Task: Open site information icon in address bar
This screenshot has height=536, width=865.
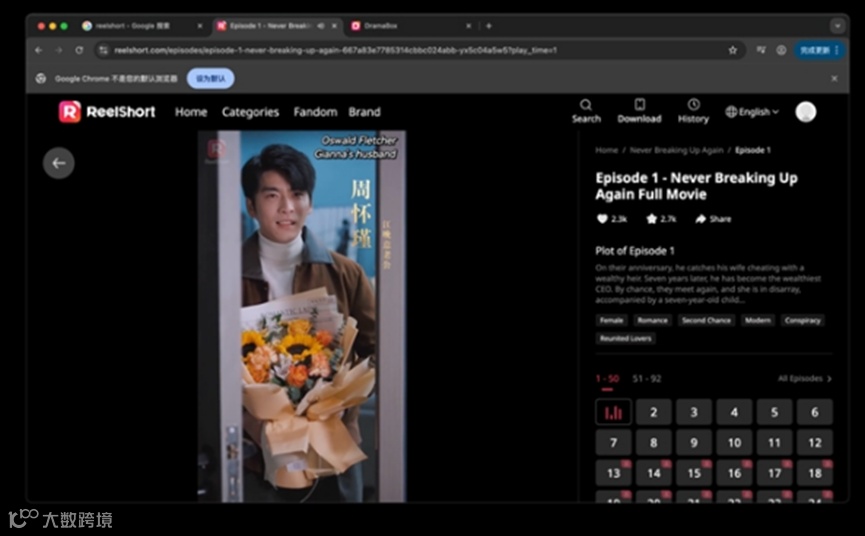Action: pos(103,50)
